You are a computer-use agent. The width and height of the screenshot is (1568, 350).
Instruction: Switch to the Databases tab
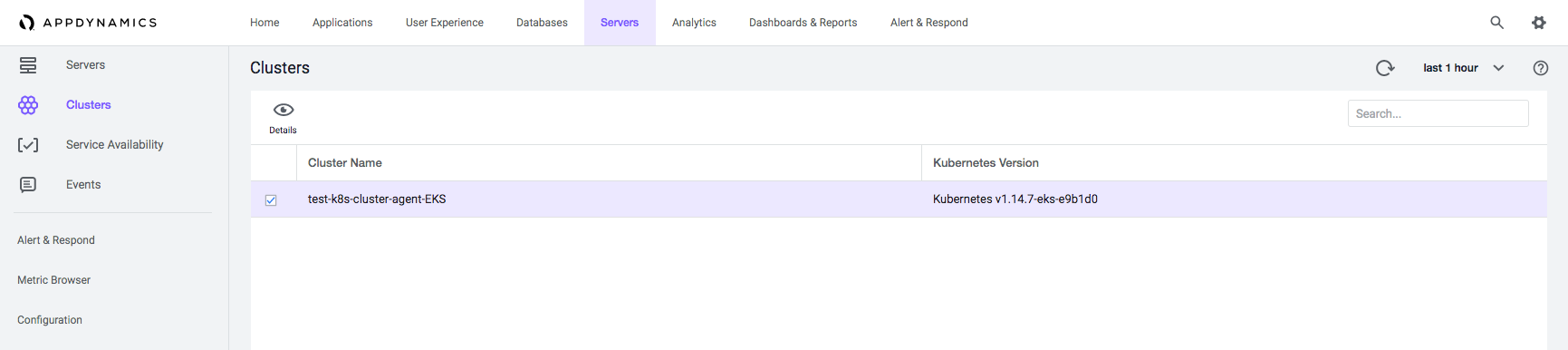[x=542, y=23]
